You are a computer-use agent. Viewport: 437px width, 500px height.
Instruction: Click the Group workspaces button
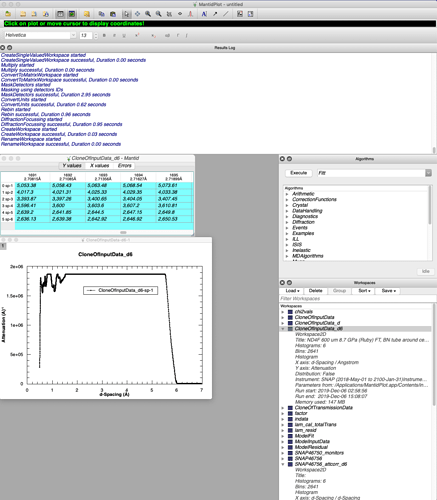[339, 291]
